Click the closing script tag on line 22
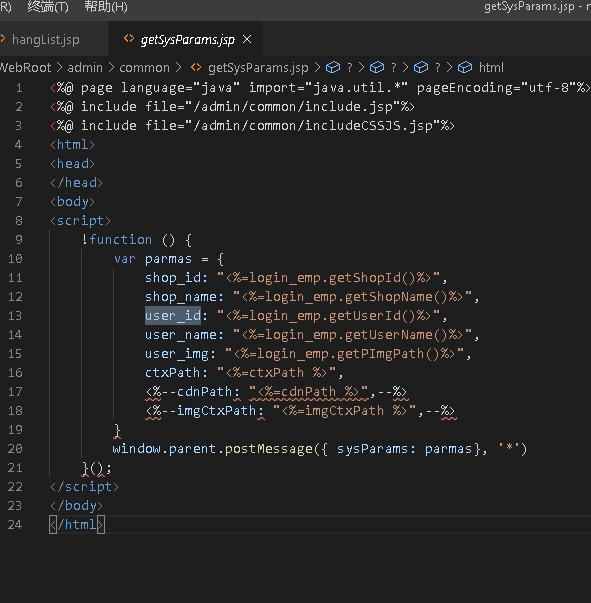Screen dimensions: 591x603 pos(85,487)
